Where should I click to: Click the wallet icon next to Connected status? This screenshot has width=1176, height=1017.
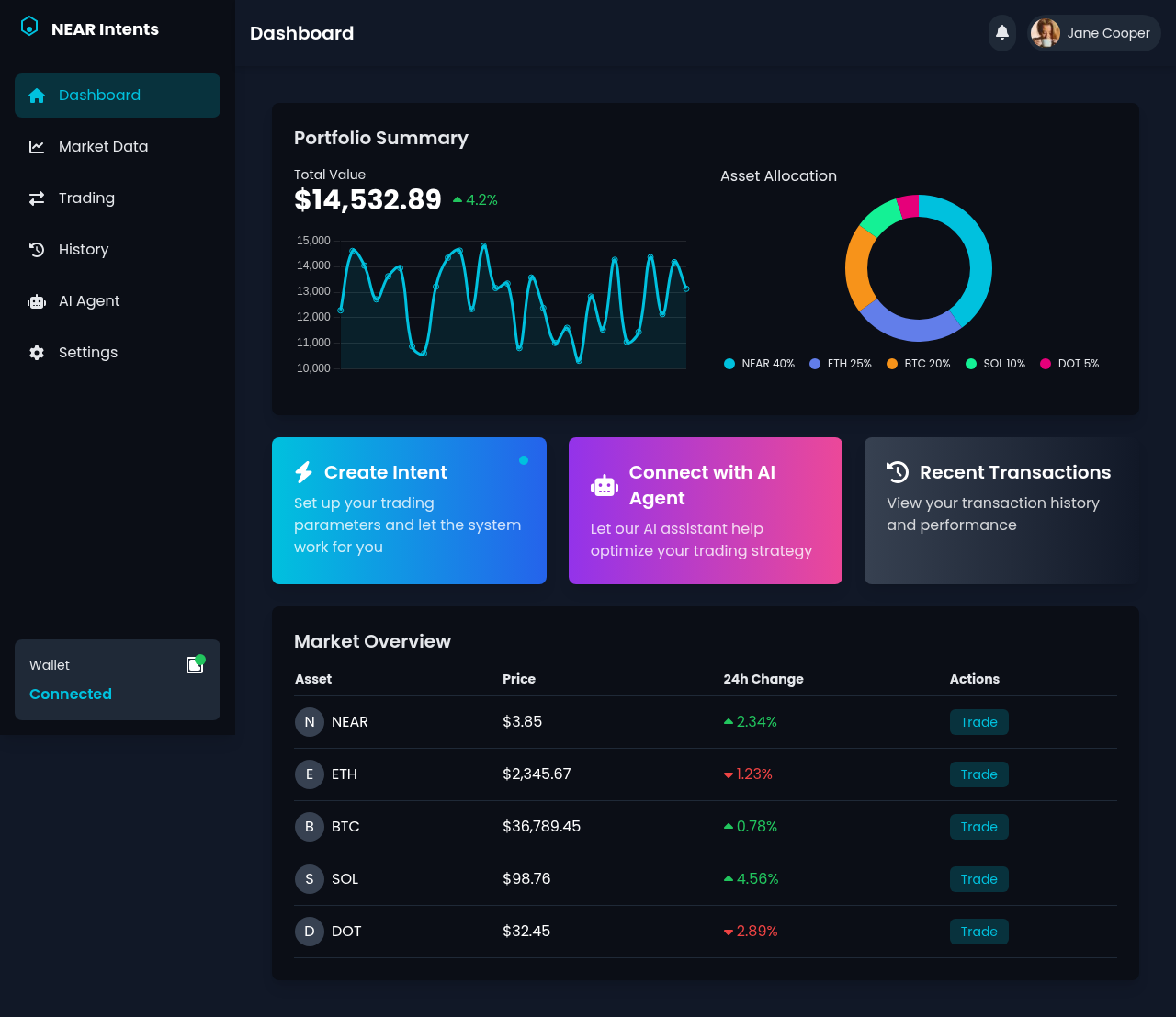coord(195,664)
